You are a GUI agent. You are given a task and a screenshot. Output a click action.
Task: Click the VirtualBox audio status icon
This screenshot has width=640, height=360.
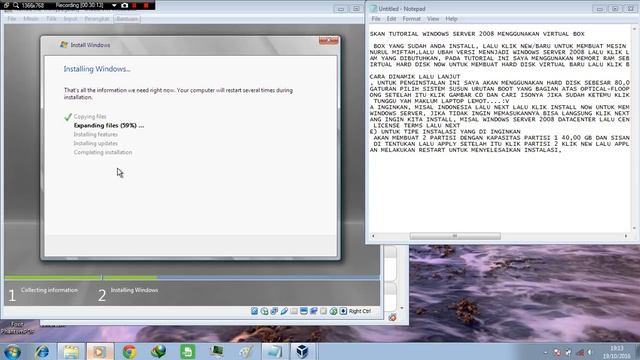click(x=274, y=311)
